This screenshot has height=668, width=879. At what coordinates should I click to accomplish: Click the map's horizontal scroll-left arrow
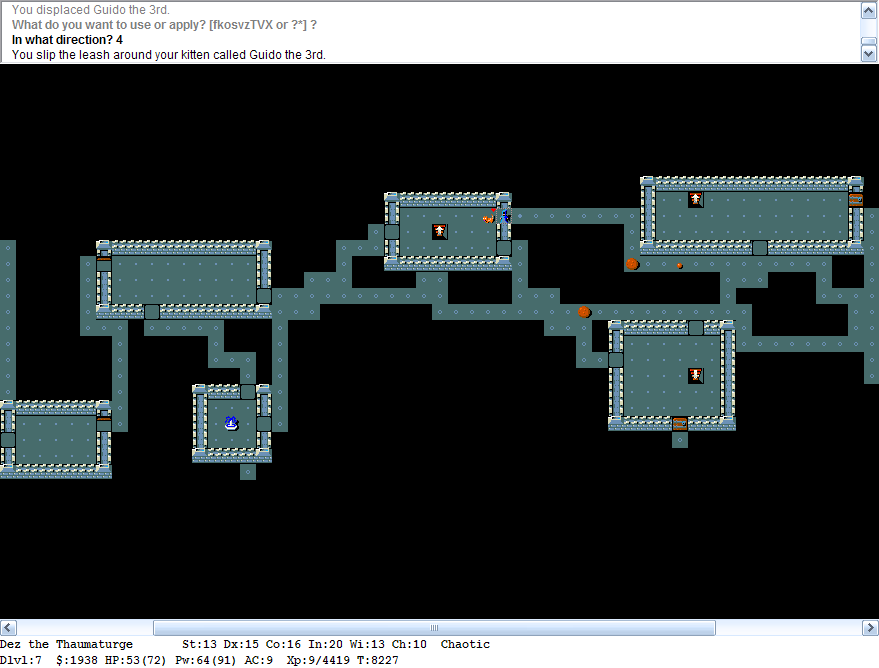click(x=8, y=627)
